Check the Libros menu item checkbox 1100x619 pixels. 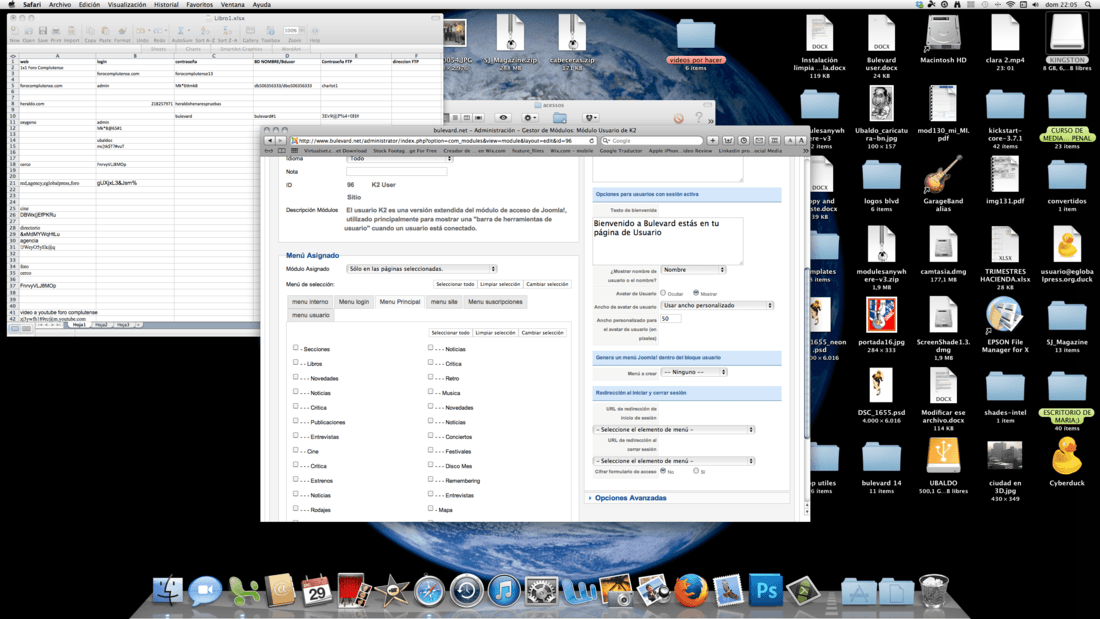(x=295, y=362)
